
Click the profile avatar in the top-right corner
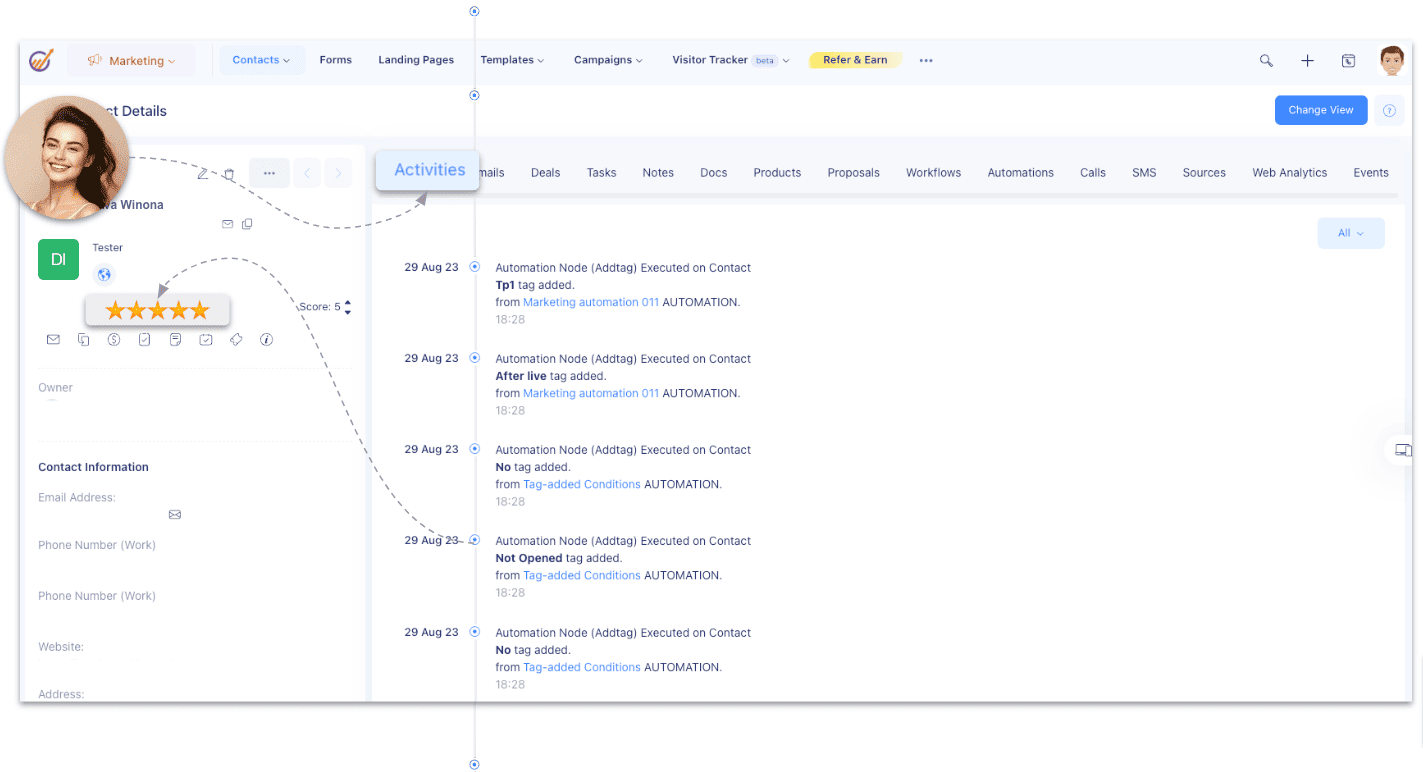[1391, 60]
